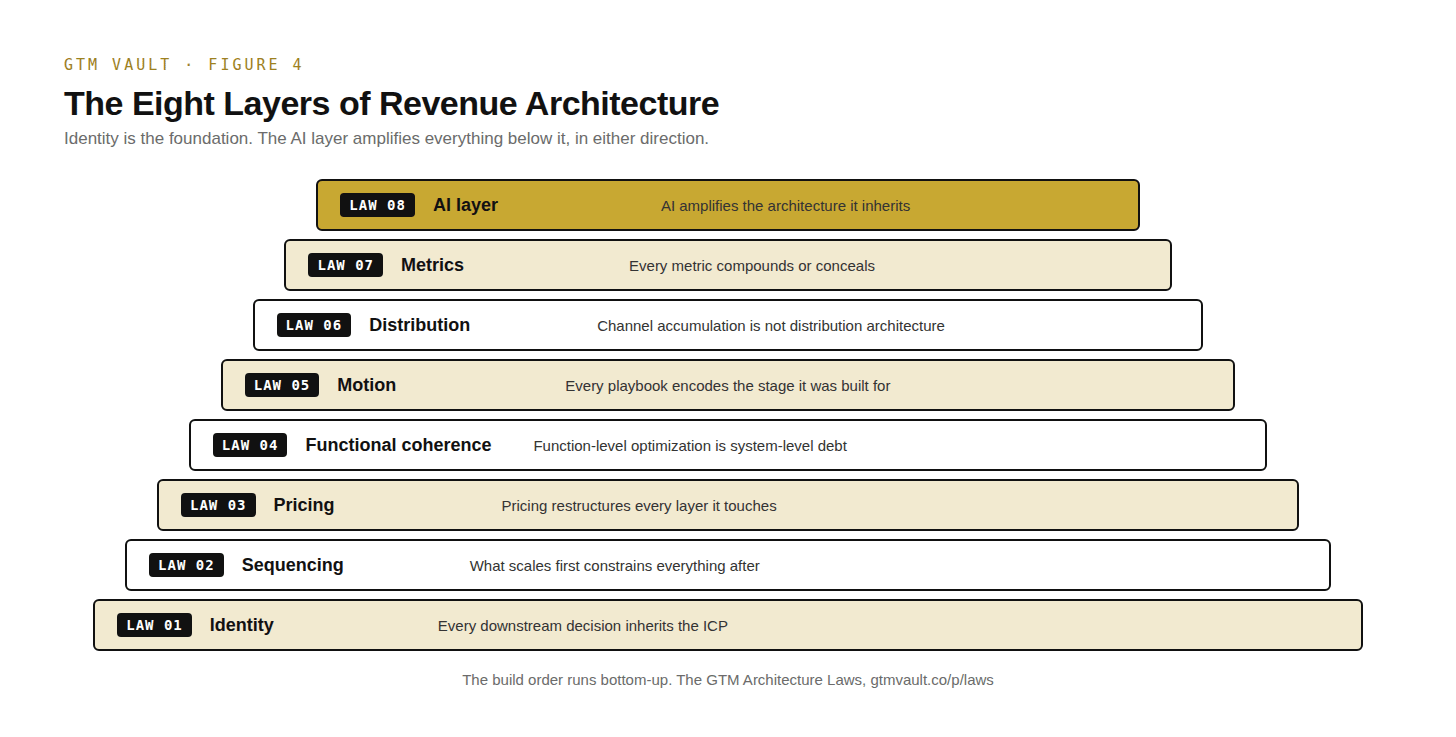Select the 'Motion' heading

[366, 385]
